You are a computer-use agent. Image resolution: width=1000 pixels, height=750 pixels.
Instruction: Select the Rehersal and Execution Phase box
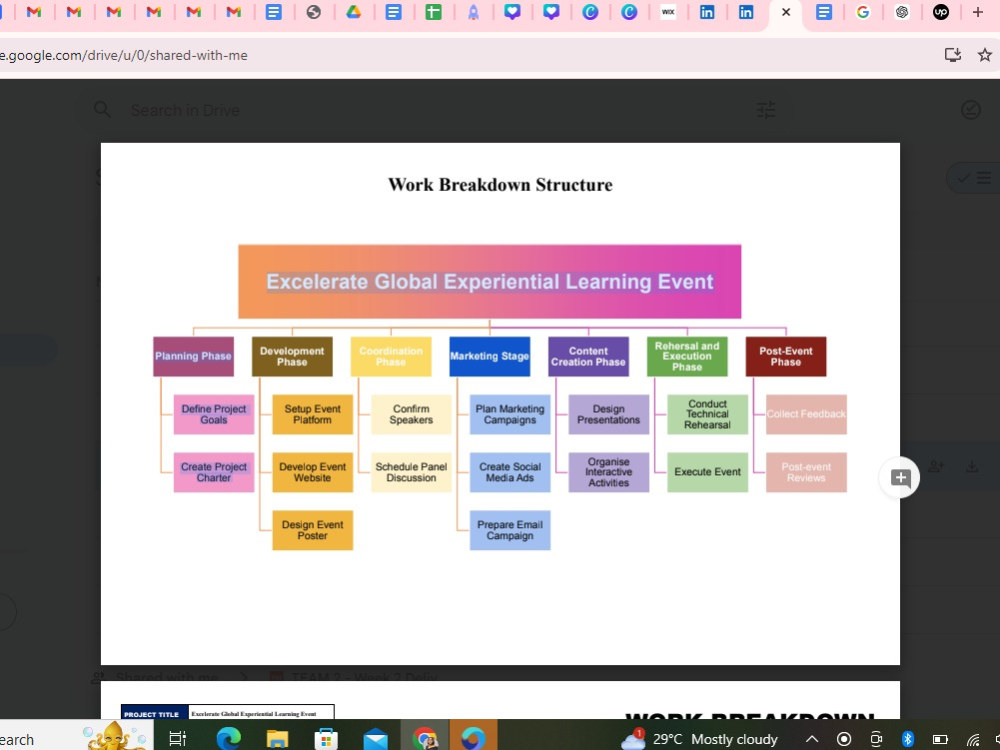pyautogui.click(x=687, y=356)
